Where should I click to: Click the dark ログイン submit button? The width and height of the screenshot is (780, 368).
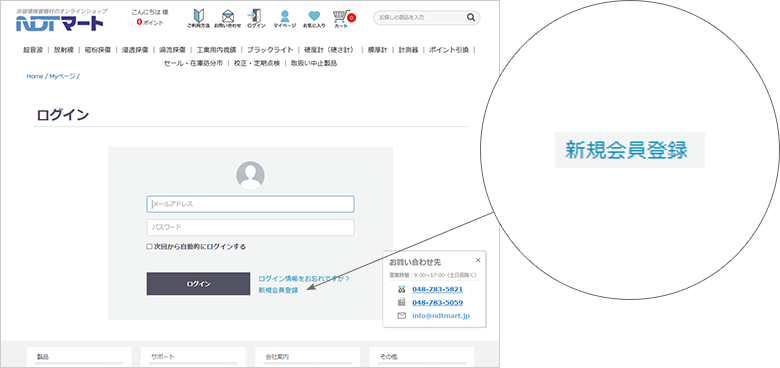click(198, 283)
